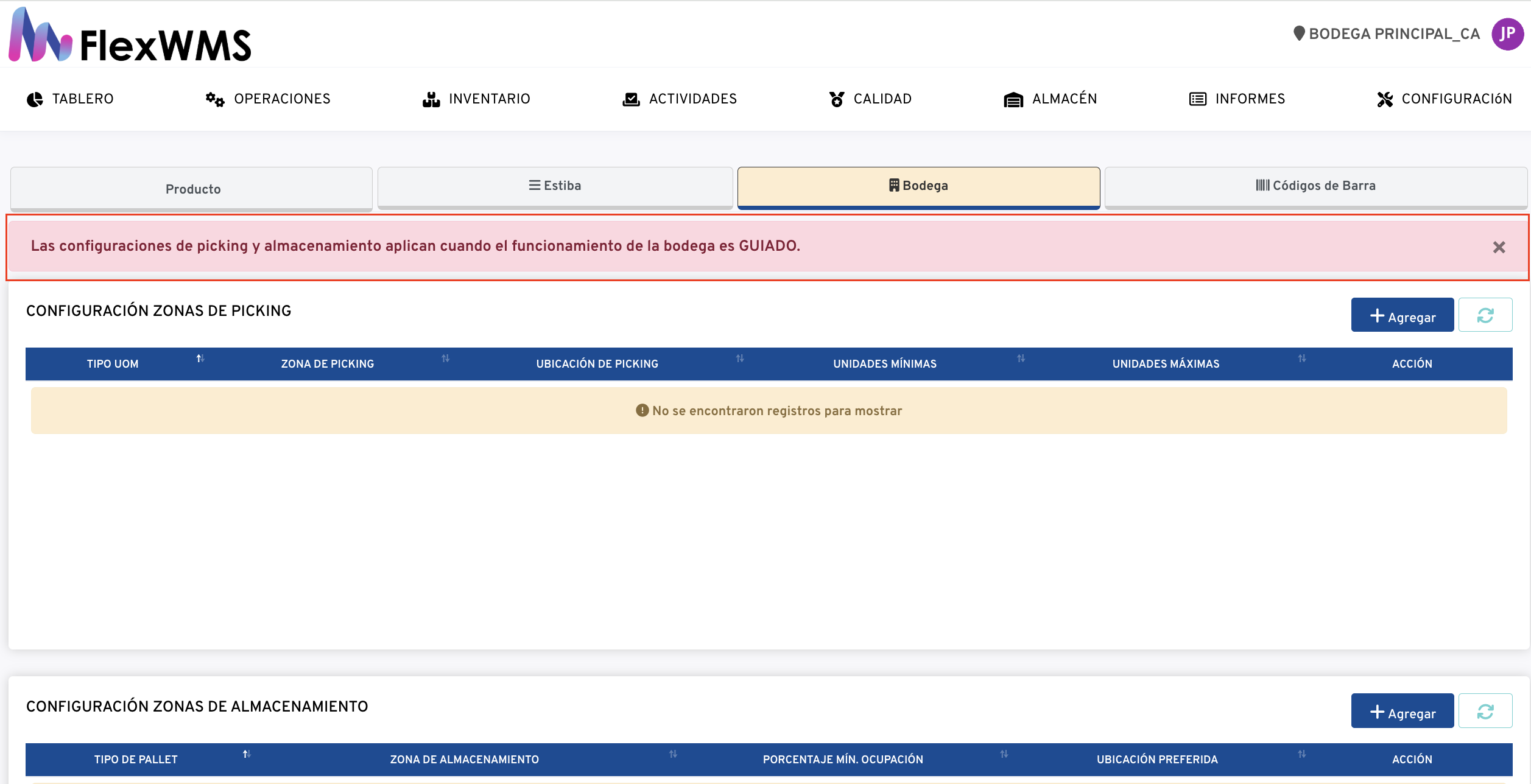This screenshot has height=784, width=1531.
Task: Sort by Unidades Mínimas column
Action: tap(1021, 359)
